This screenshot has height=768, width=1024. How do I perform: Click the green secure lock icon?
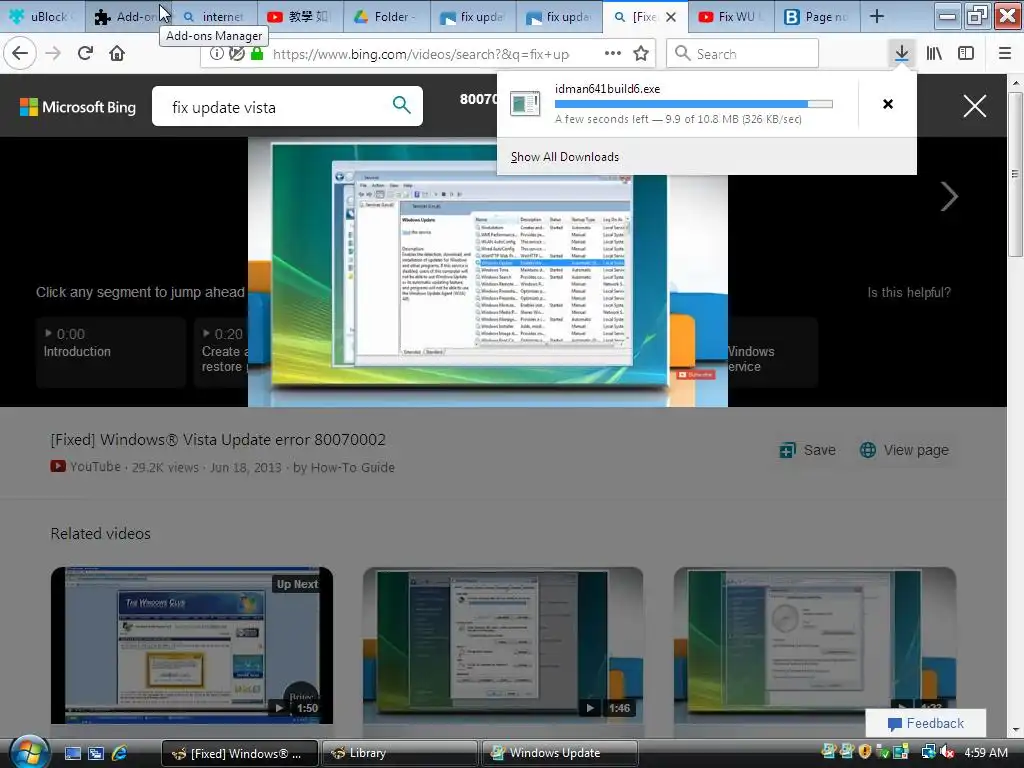(257, 54)
